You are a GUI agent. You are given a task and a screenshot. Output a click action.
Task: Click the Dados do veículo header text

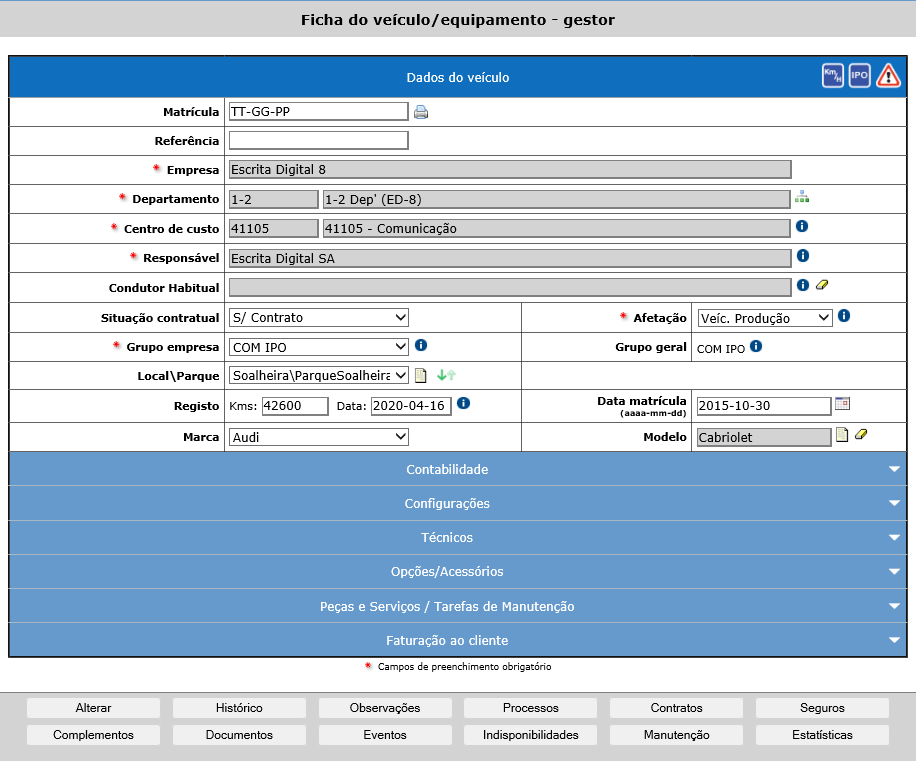click(458, 78)
